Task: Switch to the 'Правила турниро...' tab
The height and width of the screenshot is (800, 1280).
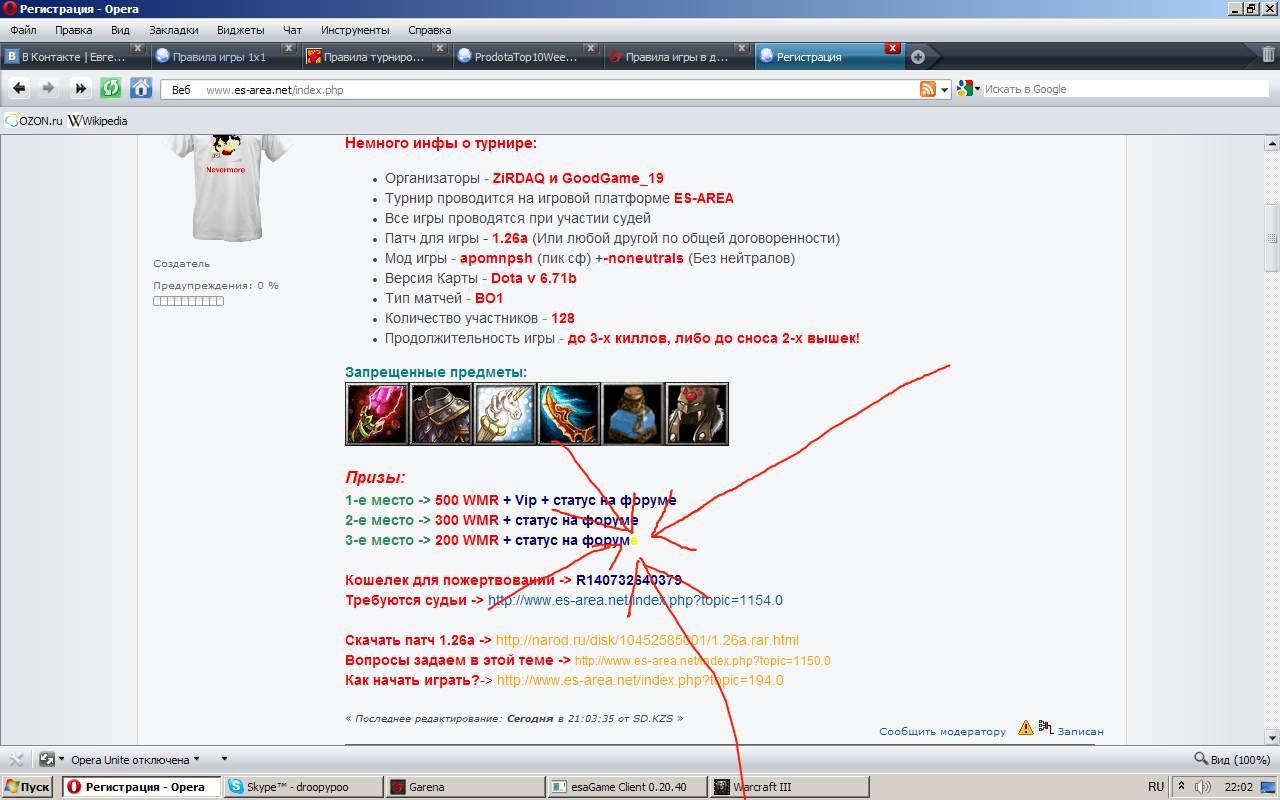Action: point(375,57)
